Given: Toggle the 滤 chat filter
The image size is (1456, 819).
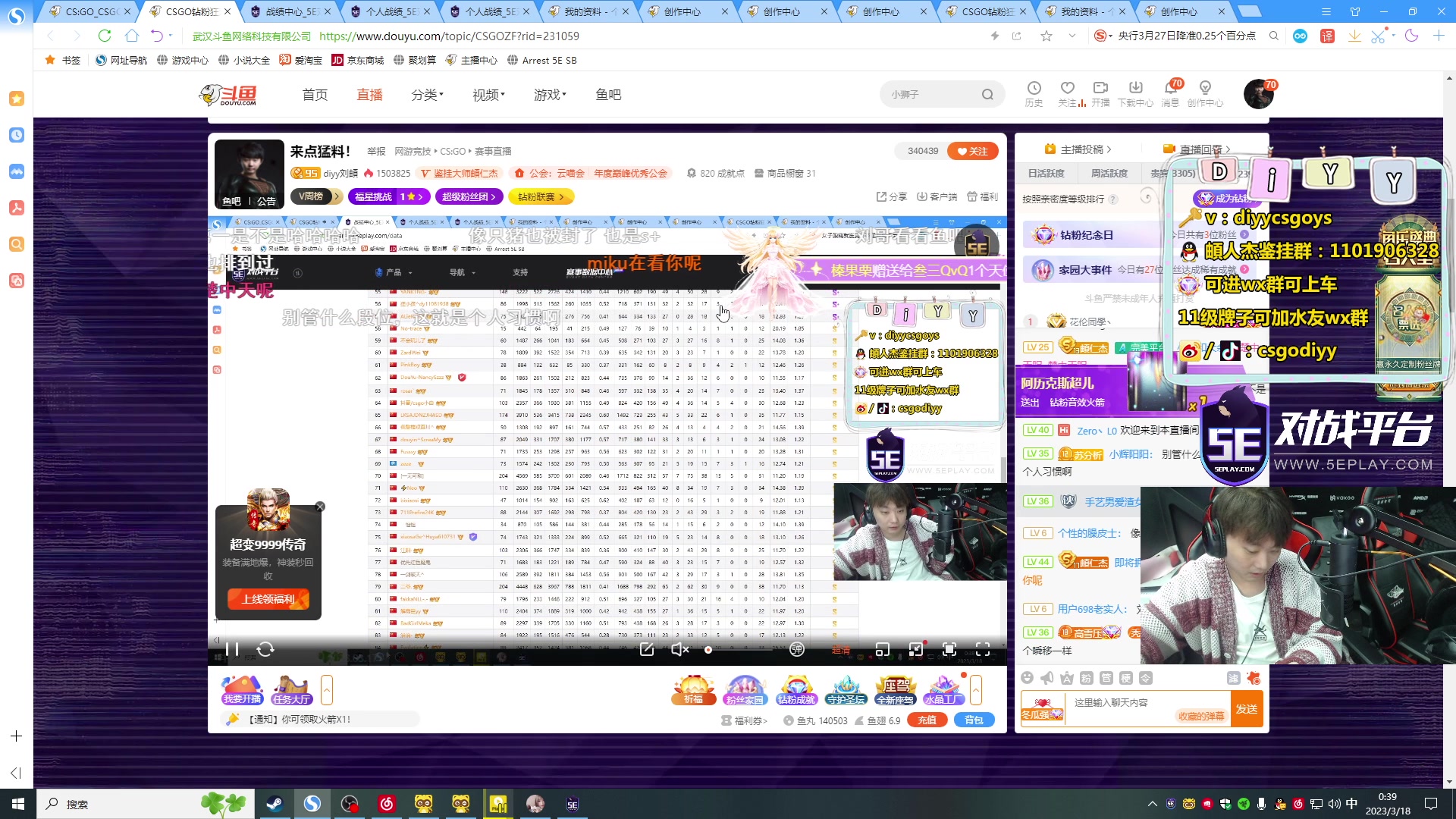Looking at the screenshot, I should pos(1234,678).
